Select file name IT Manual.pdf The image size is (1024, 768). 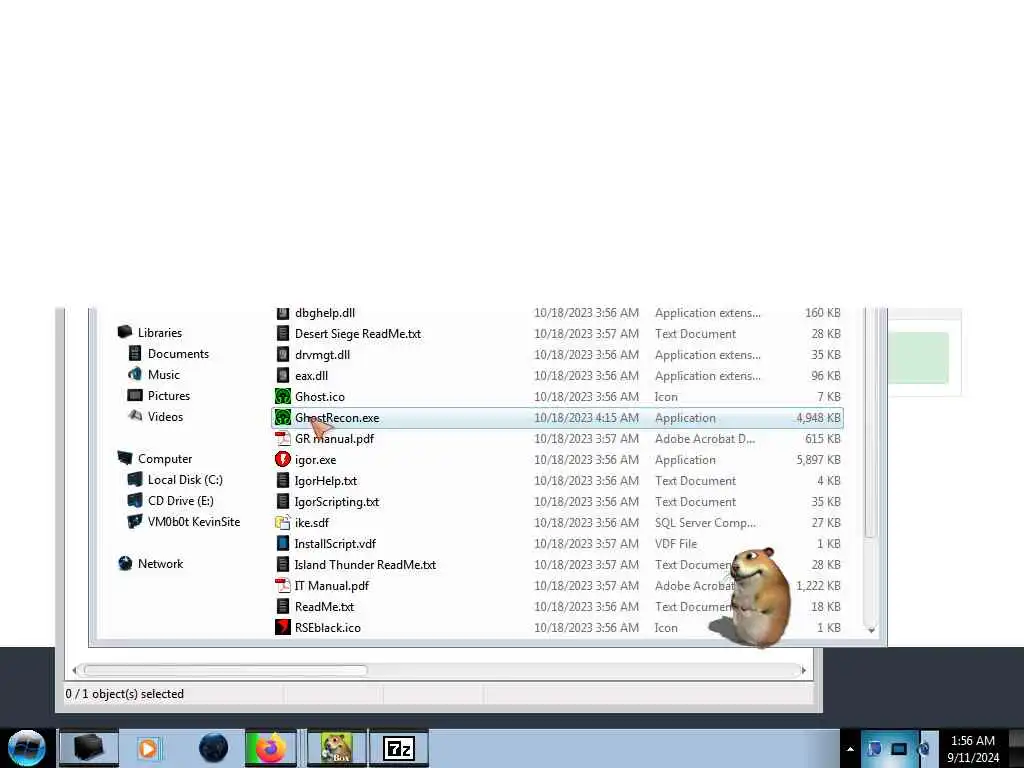tap(332, 585)
